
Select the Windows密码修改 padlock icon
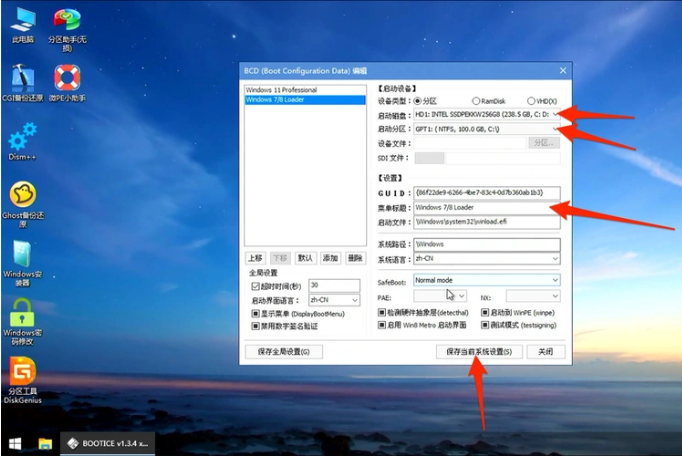(x=23, y=322)
